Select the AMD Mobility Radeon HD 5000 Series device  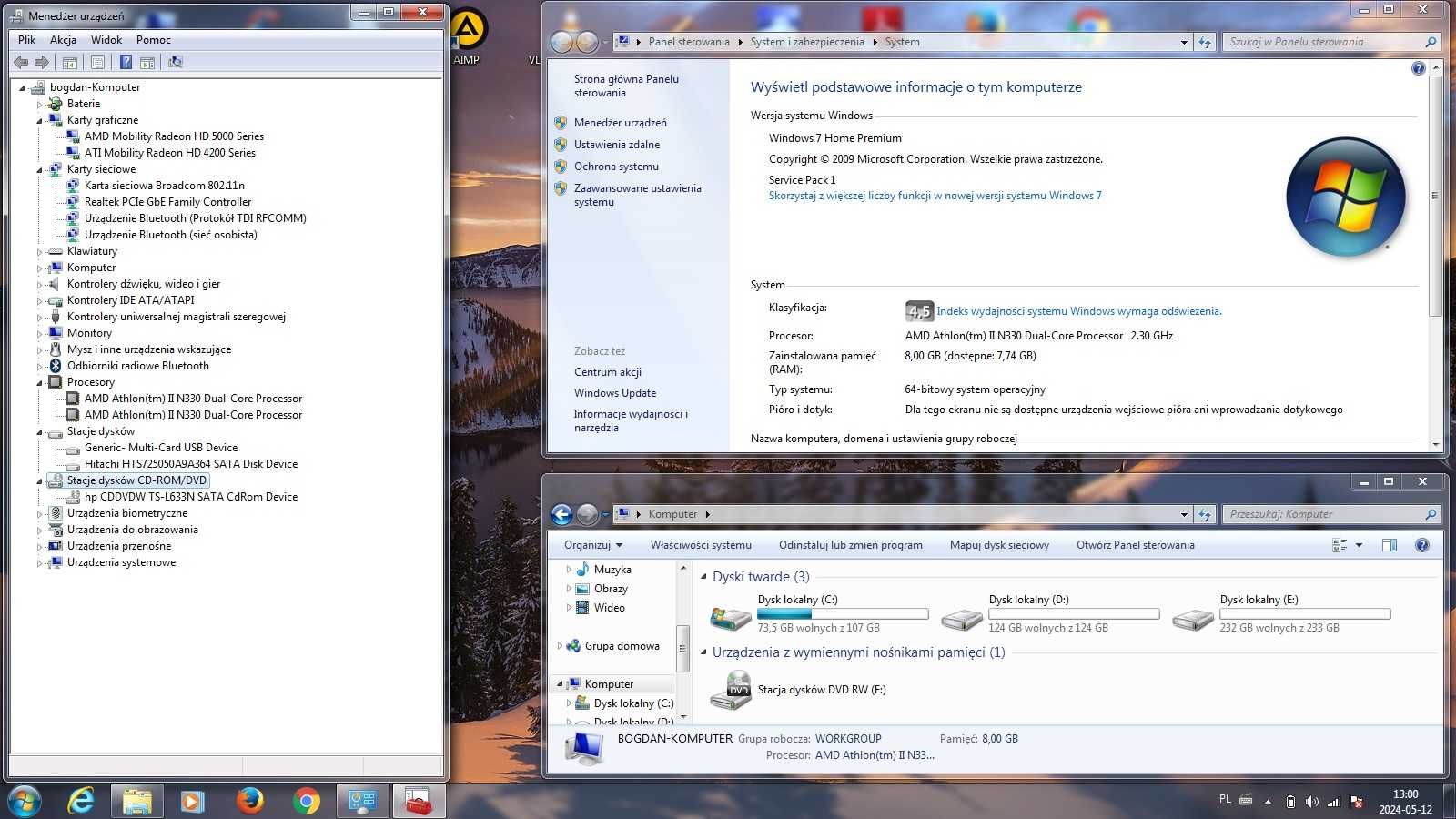174,136
